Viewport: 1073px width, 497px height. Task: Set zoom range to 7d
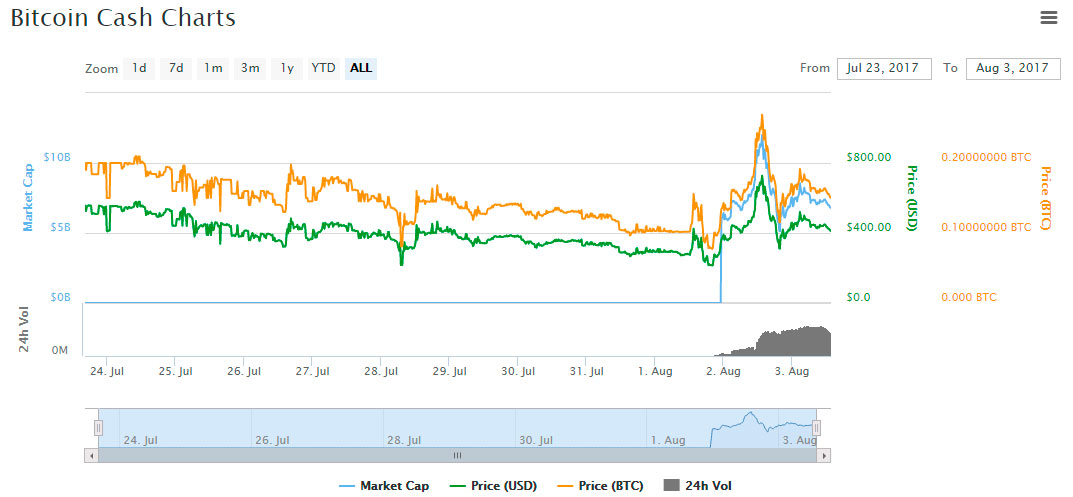(x=176, y=68)
